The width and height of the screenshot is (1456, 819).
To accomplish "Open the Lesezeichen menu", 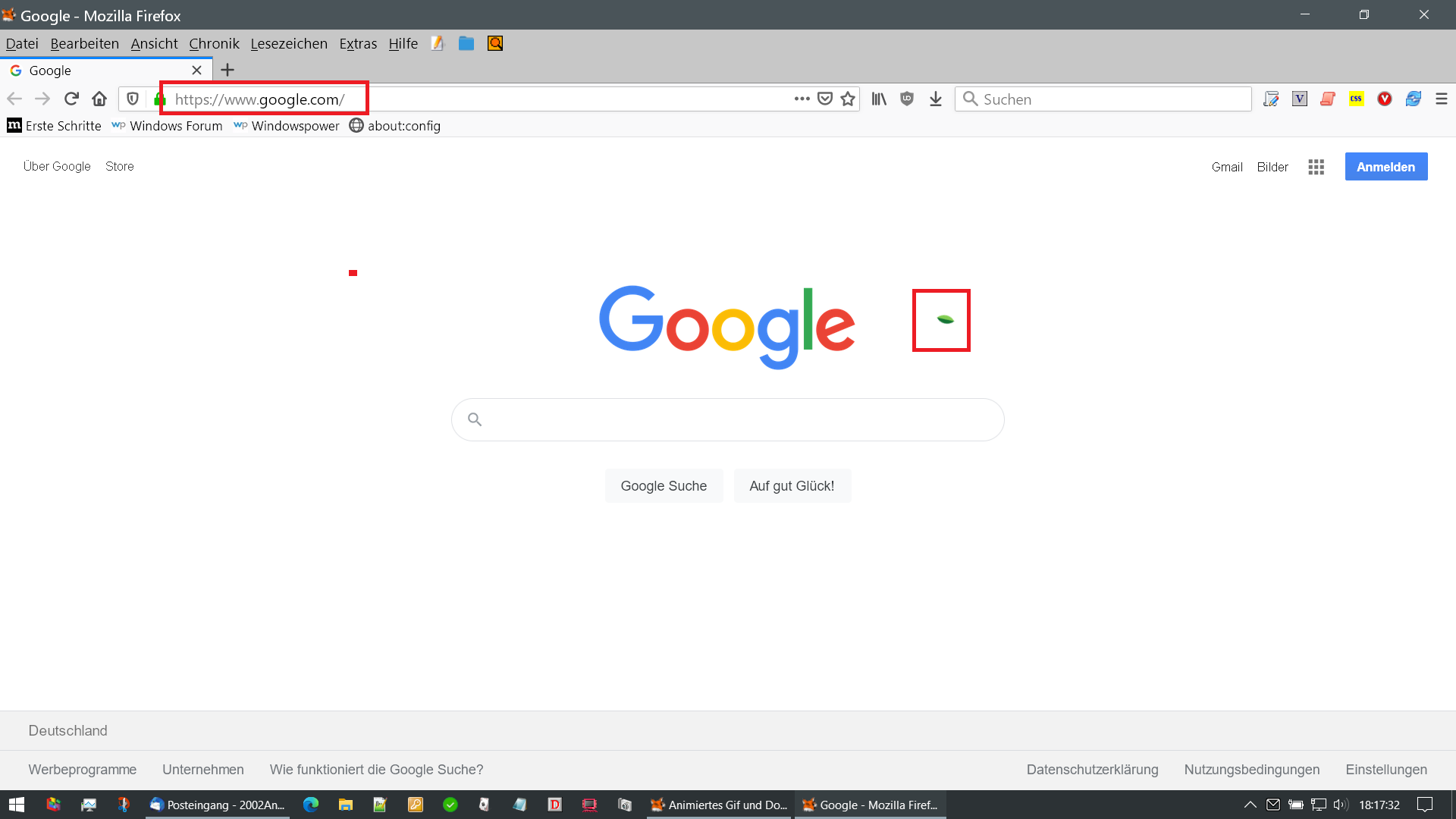I will click(289, 43).
